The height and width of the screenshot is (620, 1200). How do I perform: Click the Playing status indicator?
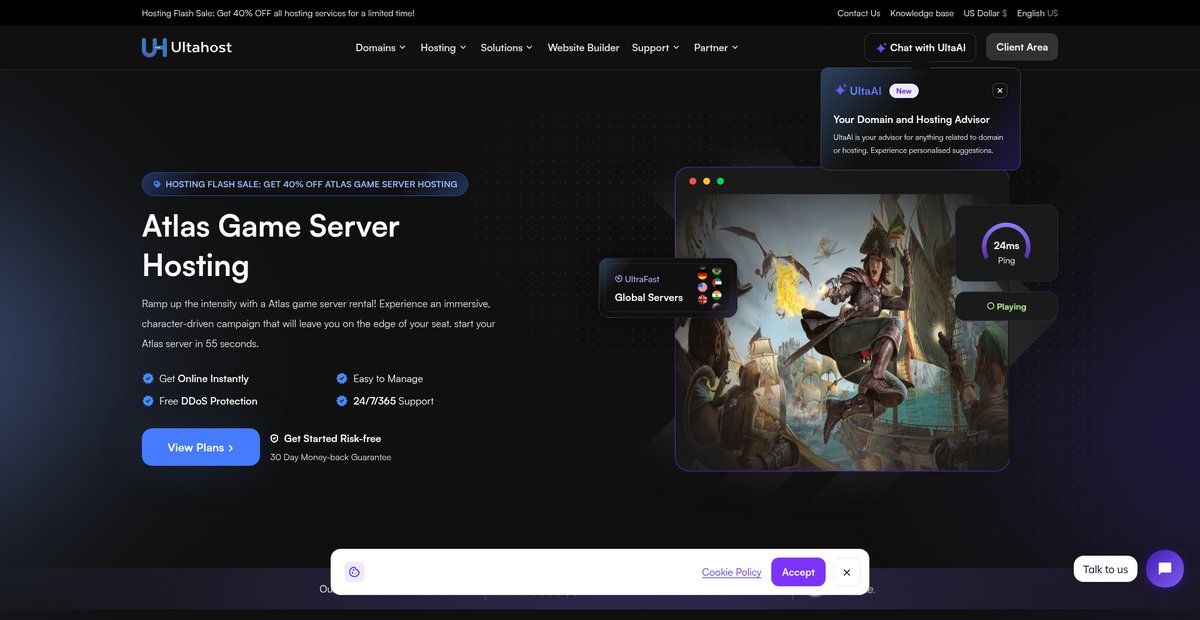coord(1006,306)
